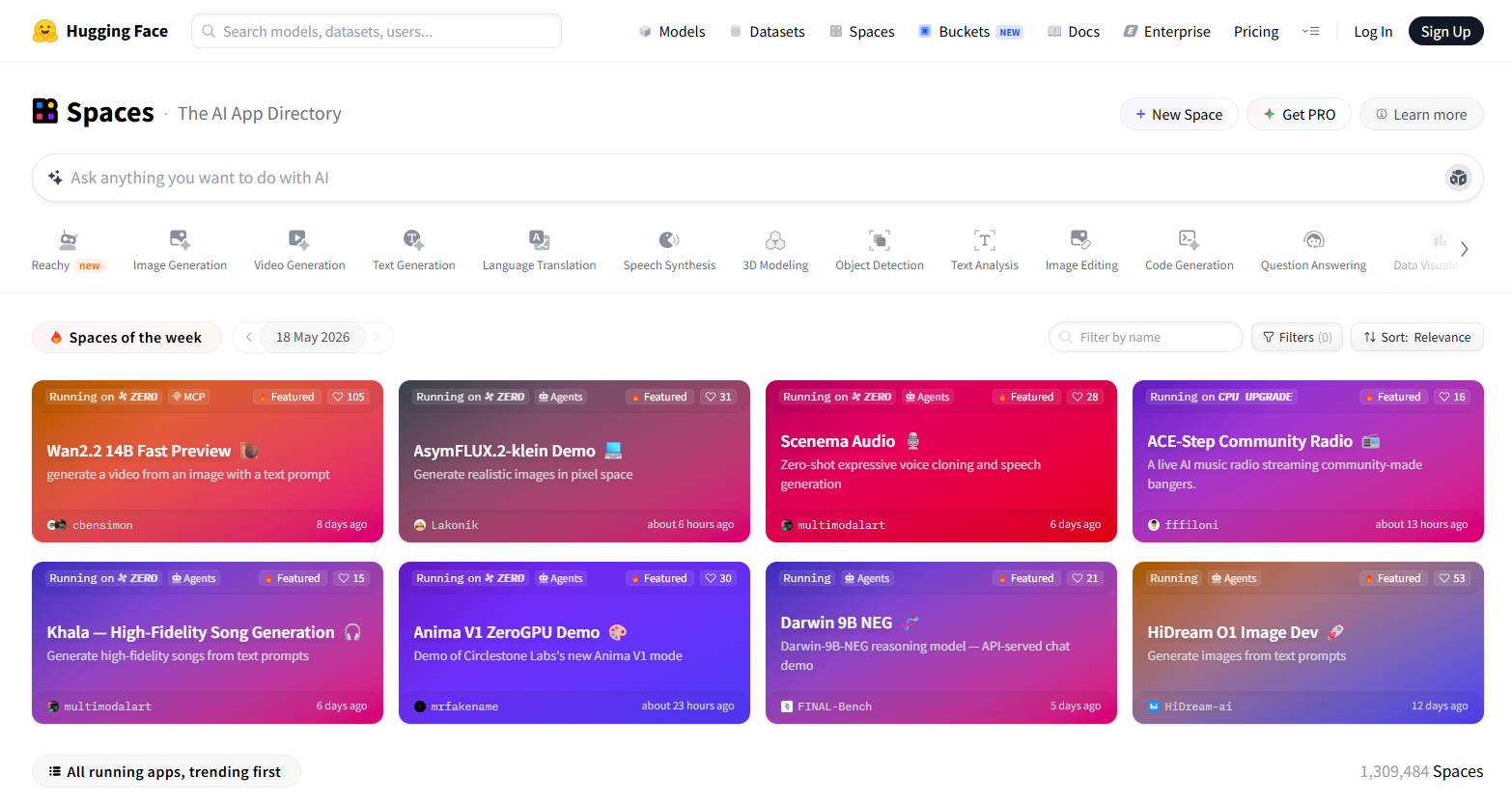Viewport: 1512px width, 803px height.
Task: Open the Filters (0) dropdown
Action: point(1297,337)
